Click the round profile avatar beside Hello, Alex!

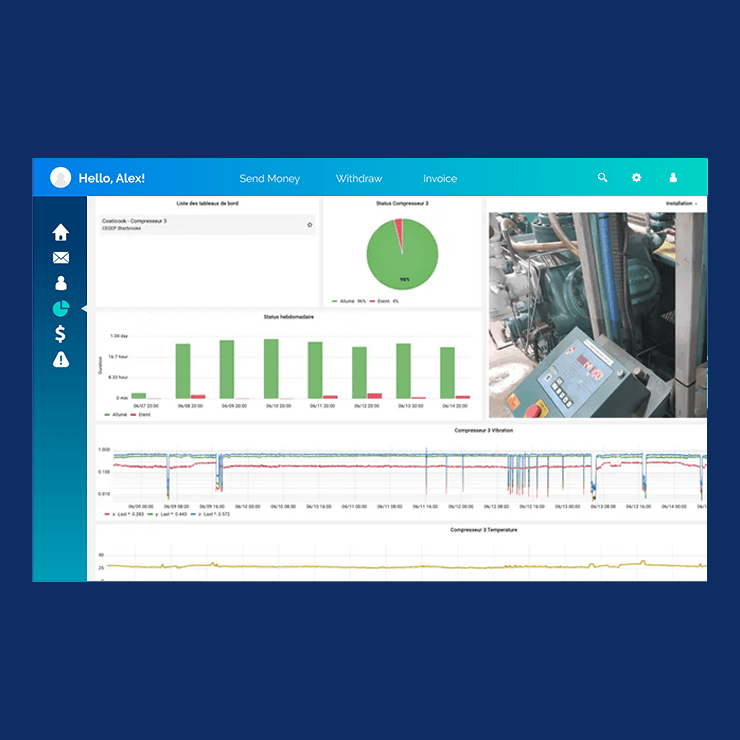click(60, 177)
